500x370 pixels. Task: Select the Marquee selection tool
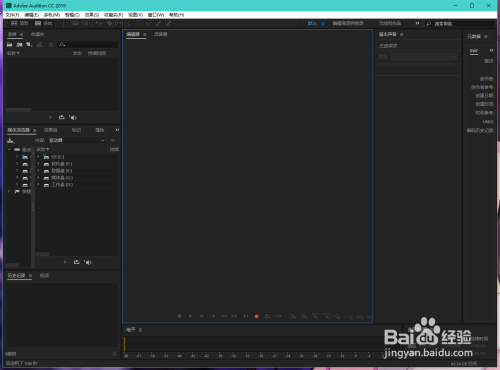pyautogui.click(x=139, y=23)
